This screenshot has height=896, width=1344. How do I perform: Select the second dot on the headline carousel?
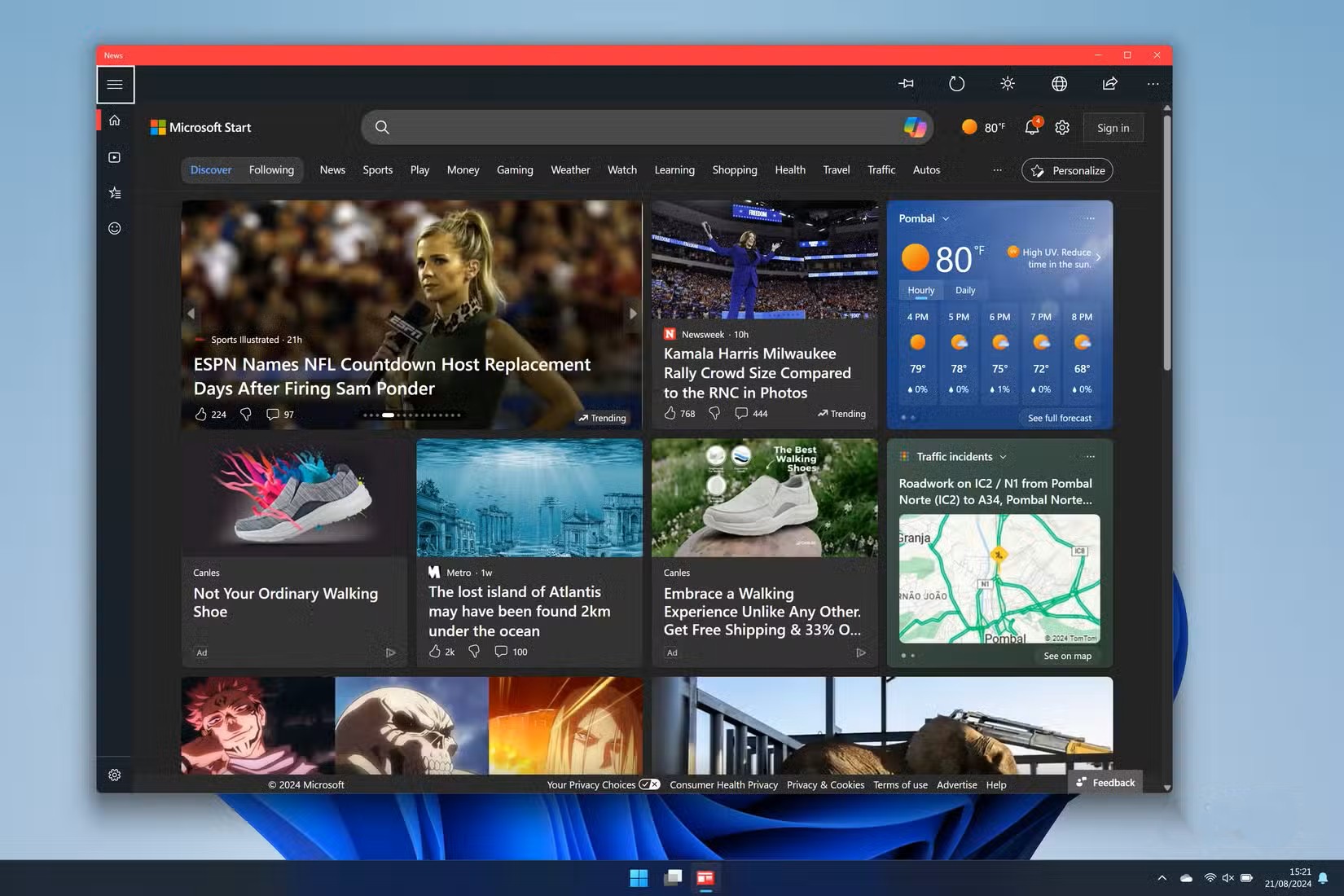click(372, 415)
